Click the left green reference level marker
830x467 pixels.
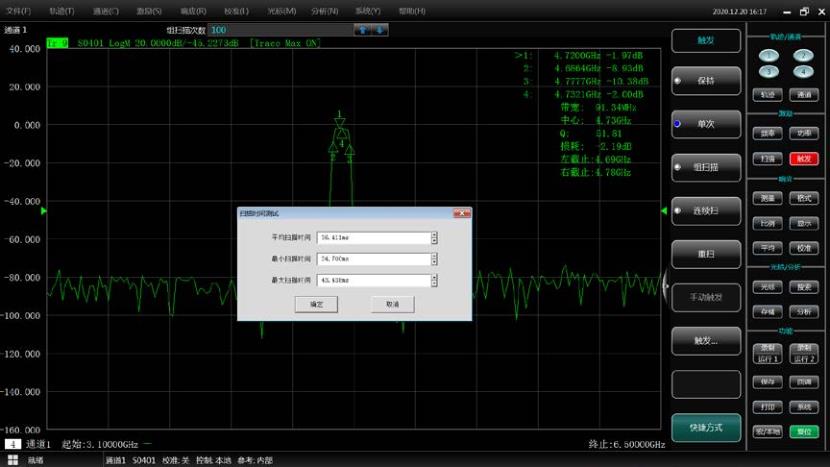coord(43,211)
